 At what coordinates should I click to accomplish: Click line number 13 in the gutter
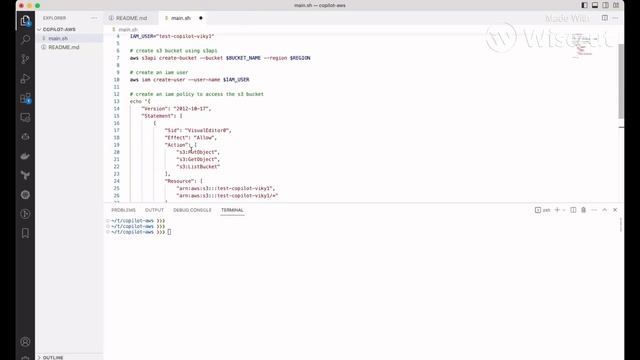(x=117, y=101)
